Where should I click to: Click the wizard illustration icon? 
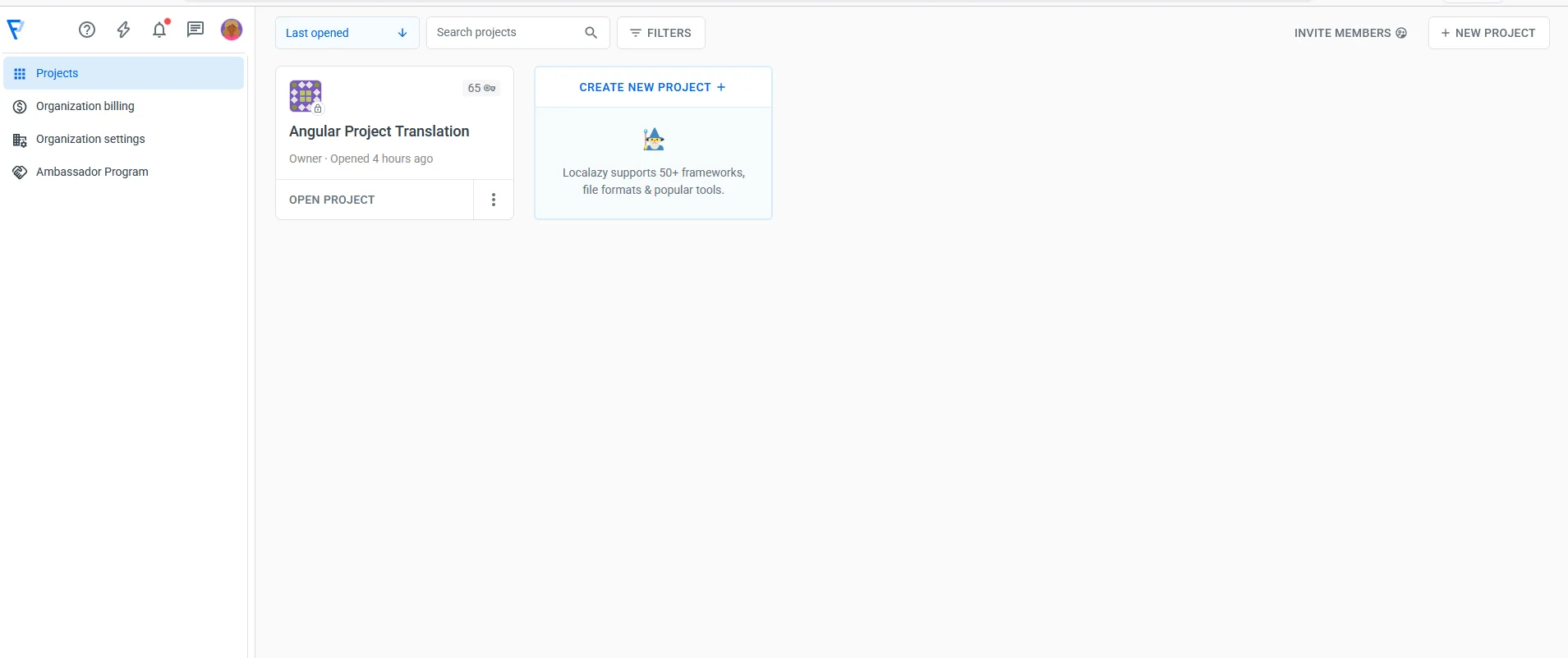654,139
